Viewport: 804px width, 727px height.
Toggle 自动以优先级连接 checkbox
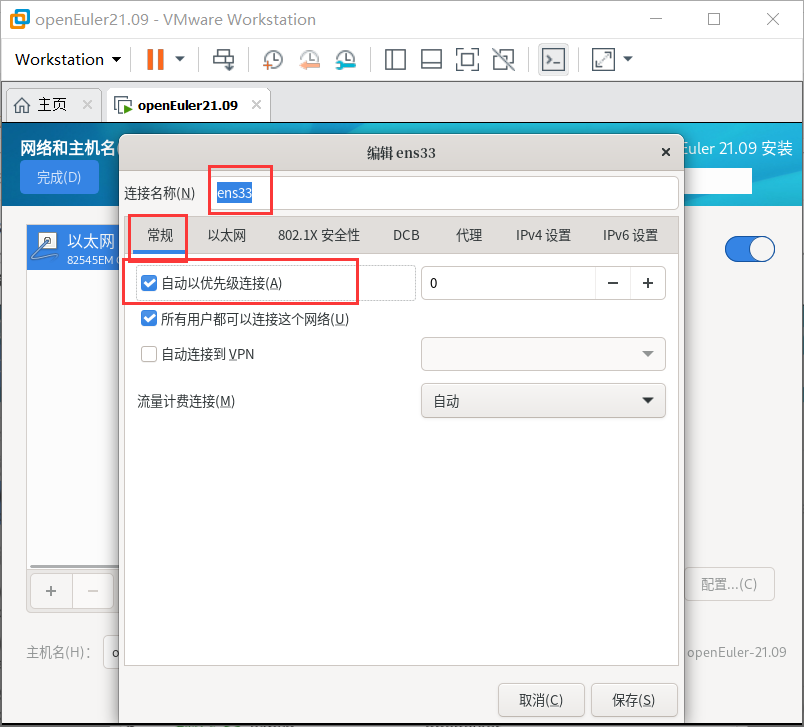click(149, 283)
